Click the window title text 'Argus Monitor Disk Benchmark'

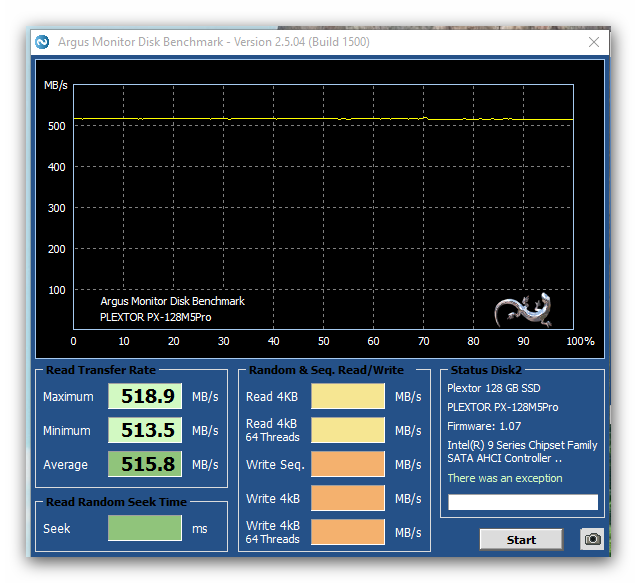pyautogui.click(x=141, y=42)
